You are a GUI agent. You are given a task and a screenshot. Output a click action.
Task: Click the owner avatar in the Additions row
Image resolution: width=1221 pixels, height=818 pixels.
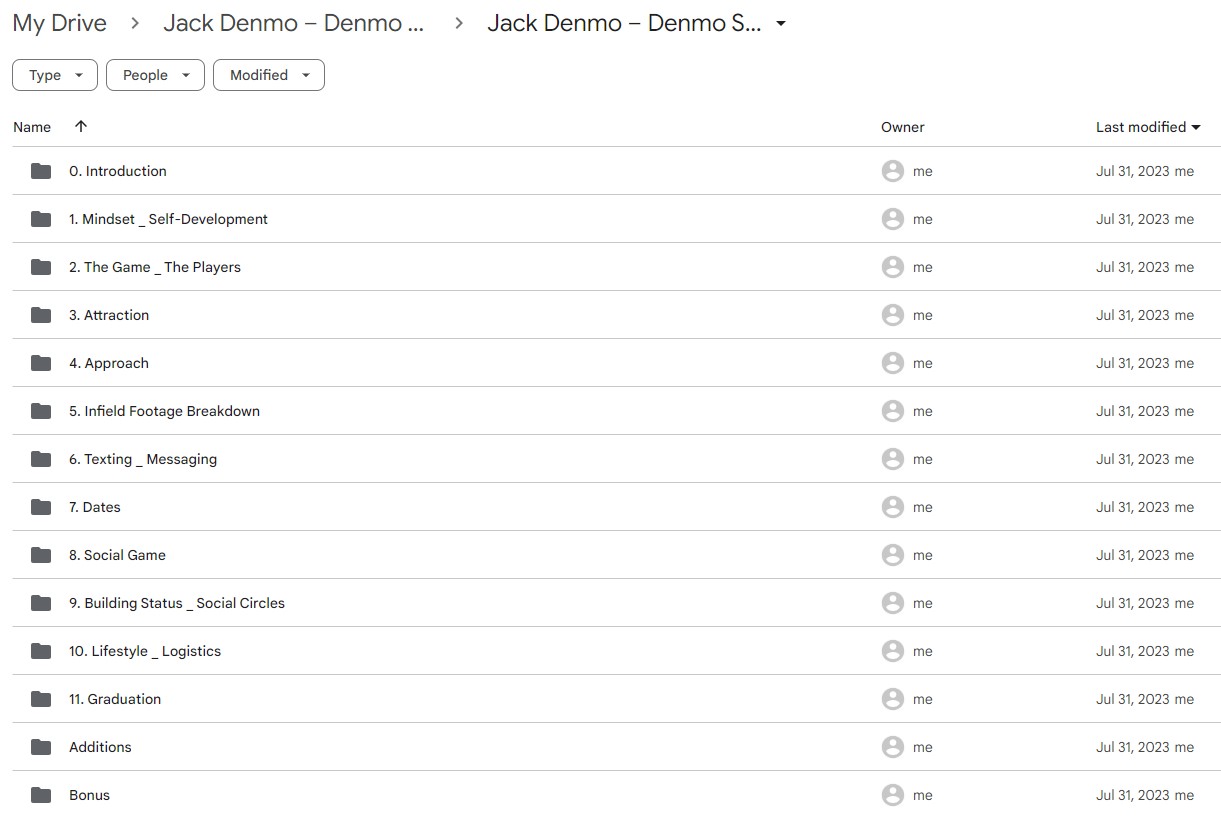click(x=893, y=747)
